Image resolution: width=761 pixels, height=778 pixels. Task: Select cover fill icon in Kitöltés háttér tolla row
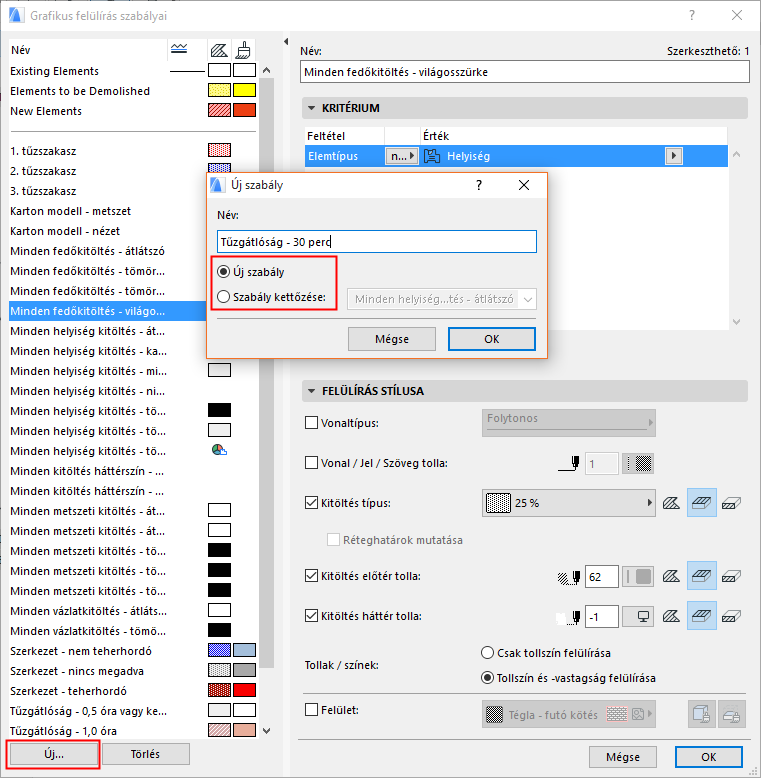701,616
